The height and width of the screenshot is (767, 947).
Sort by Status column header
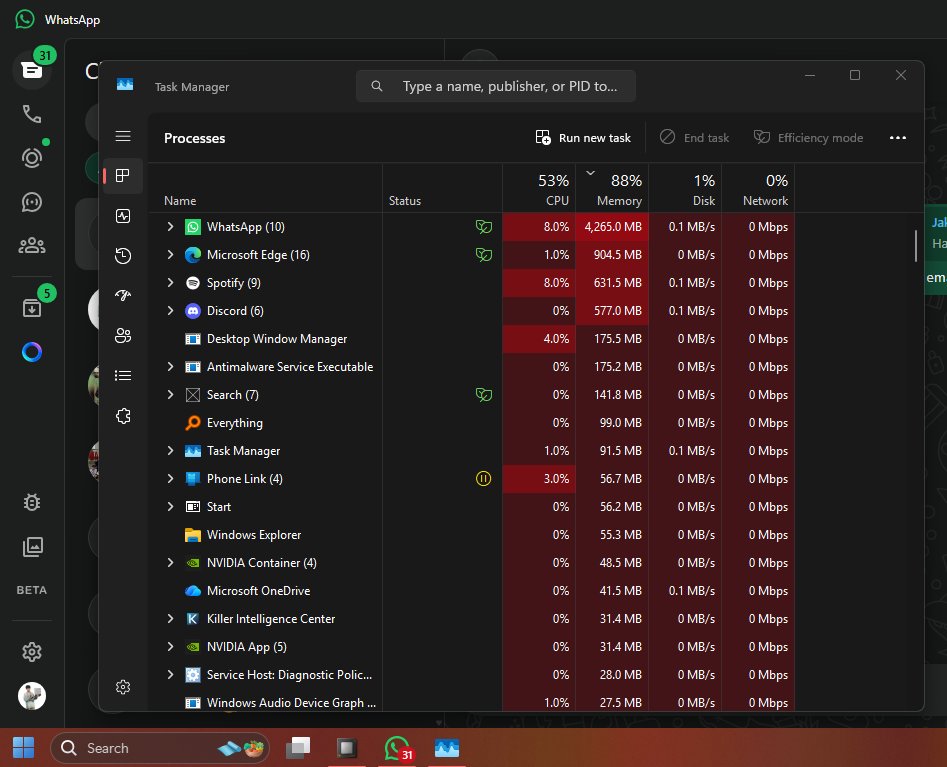(x=442, y=188)
